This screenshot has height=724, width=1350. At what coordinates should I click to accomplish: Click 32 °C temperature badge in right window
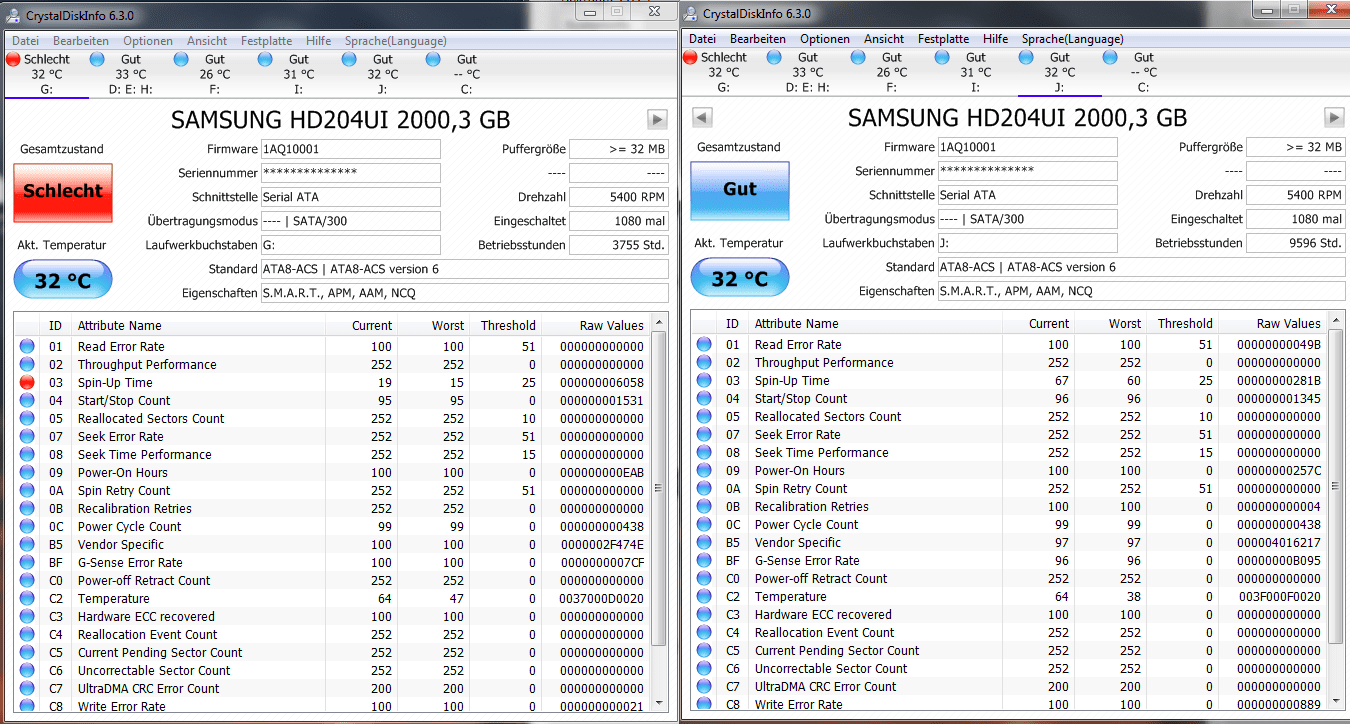pyautogui.click(x=740, y=278)
